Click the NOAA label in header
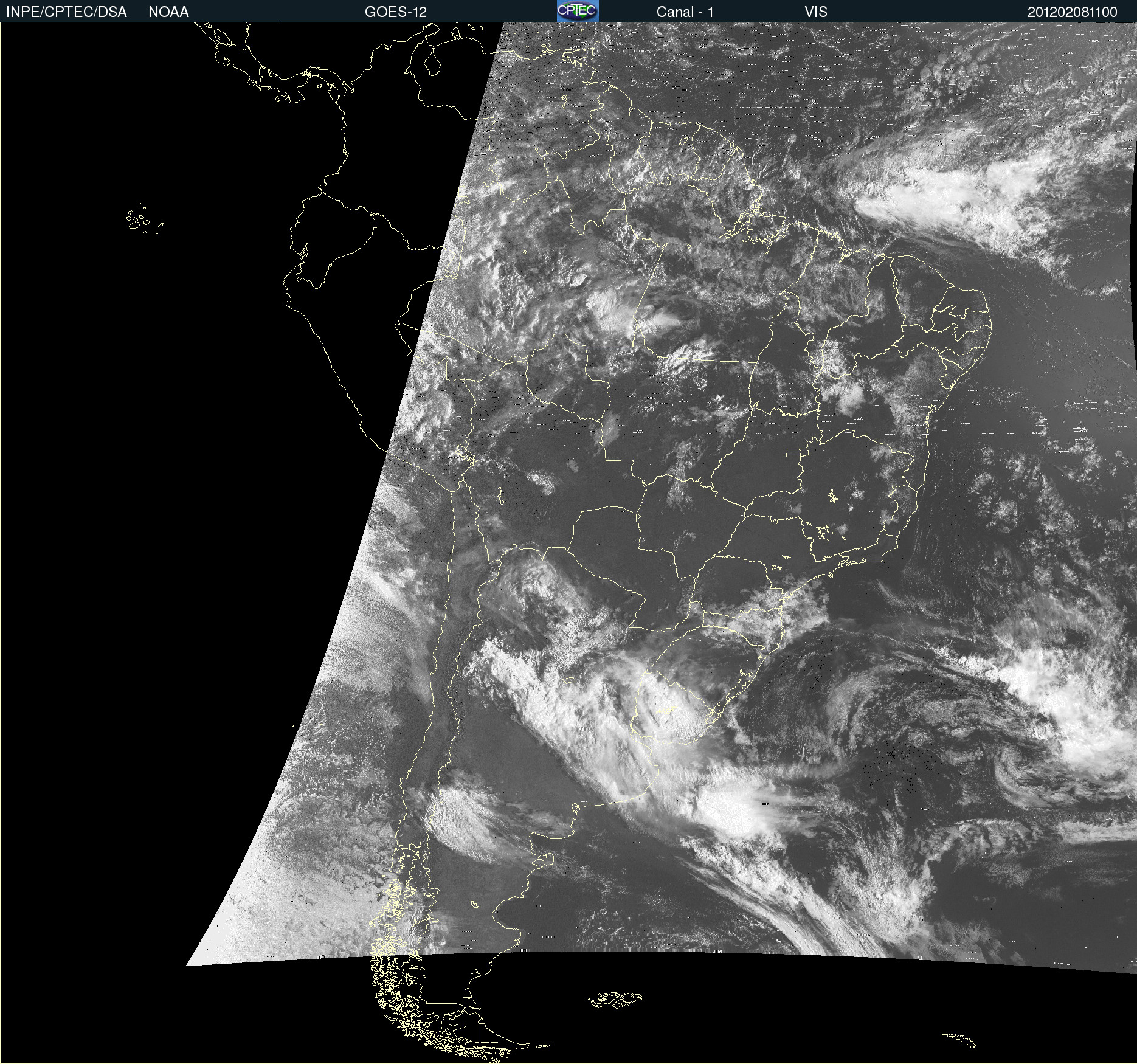The height and width of the screenshot is (1064, 1137). point(168,12)
